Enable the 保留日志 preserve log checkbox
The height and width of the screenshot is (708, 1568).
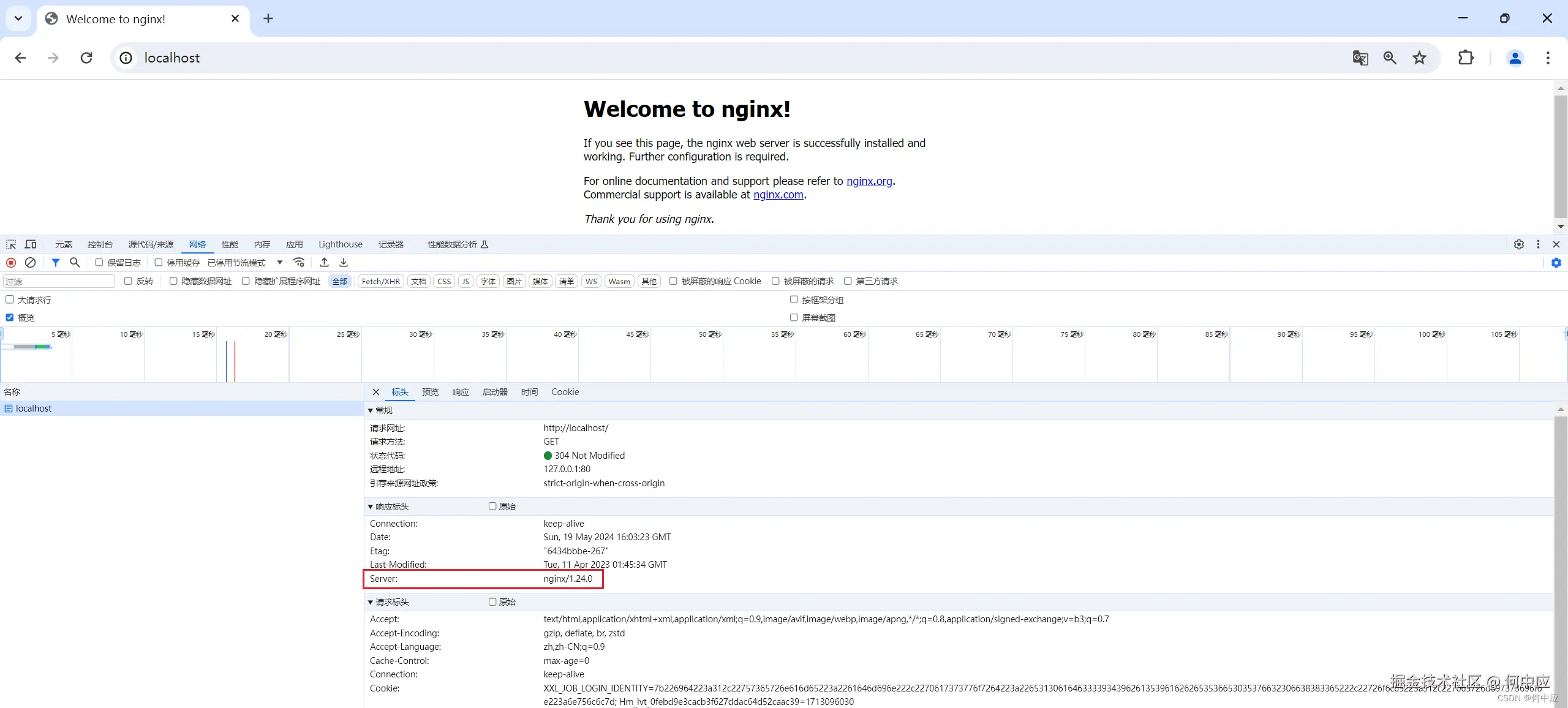(x=99, y=263)
